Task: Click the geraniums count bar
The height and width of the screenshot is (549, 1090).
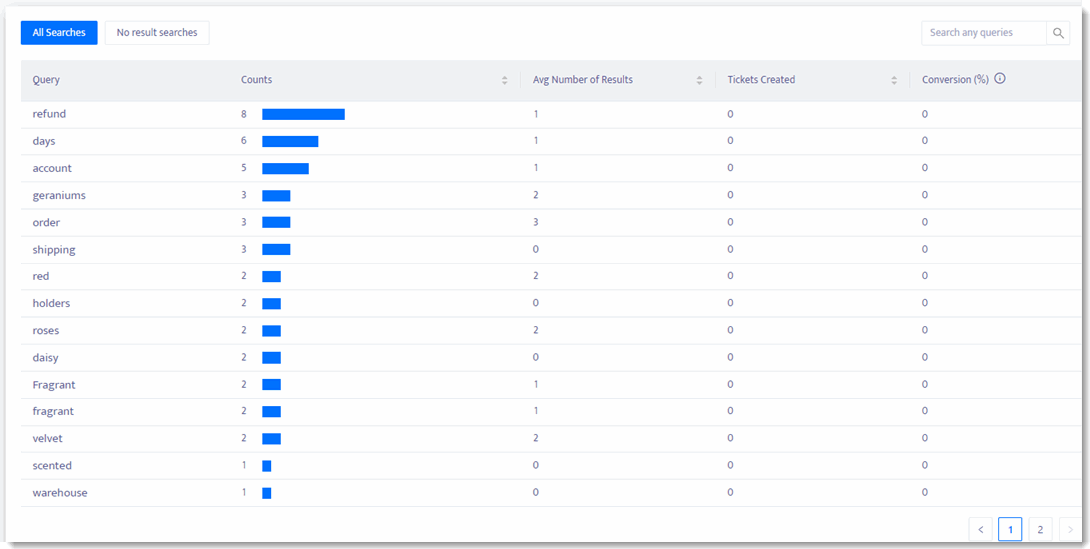Action: click(276, 195)
